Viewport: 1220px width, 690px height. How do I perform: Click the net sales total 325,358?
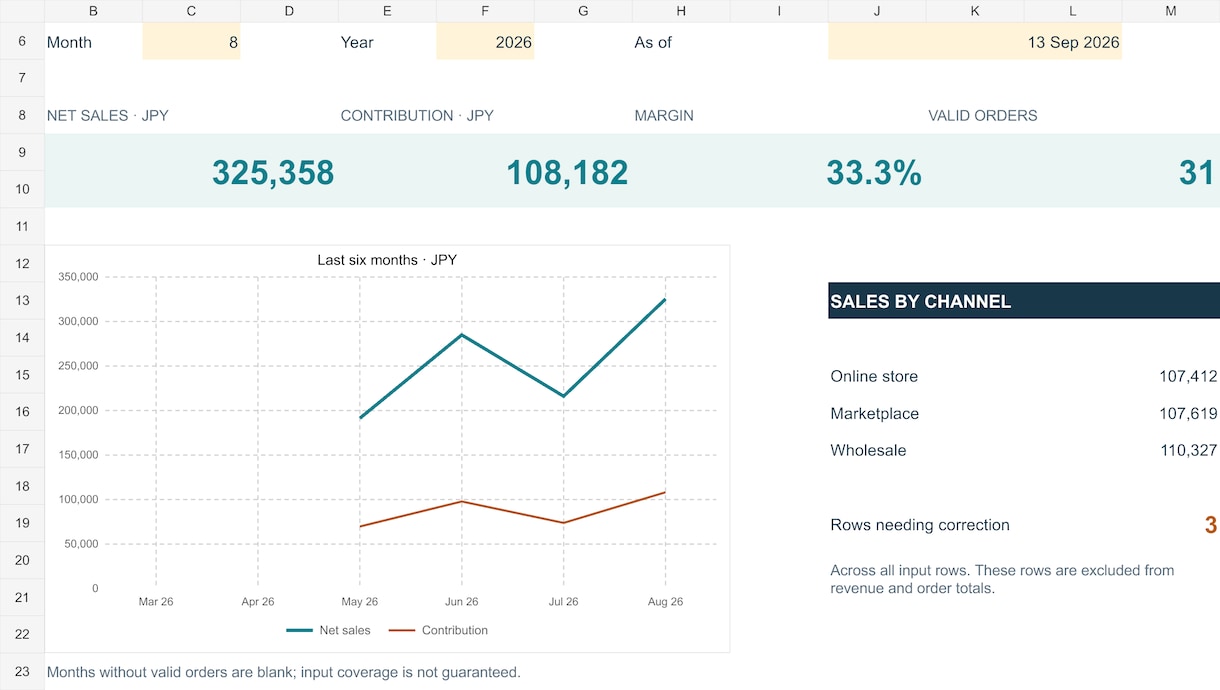273,173
